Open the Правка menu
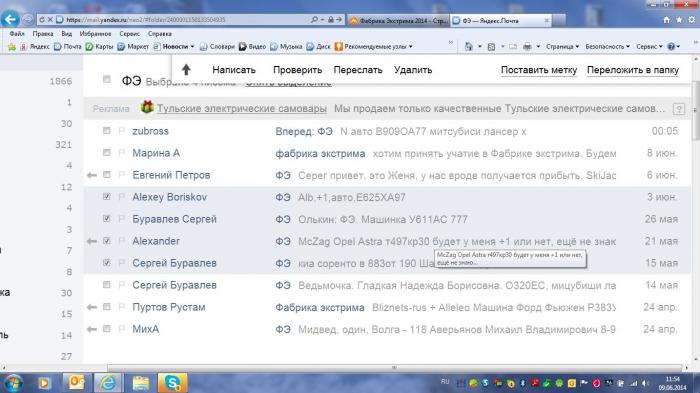 (43, 33)
